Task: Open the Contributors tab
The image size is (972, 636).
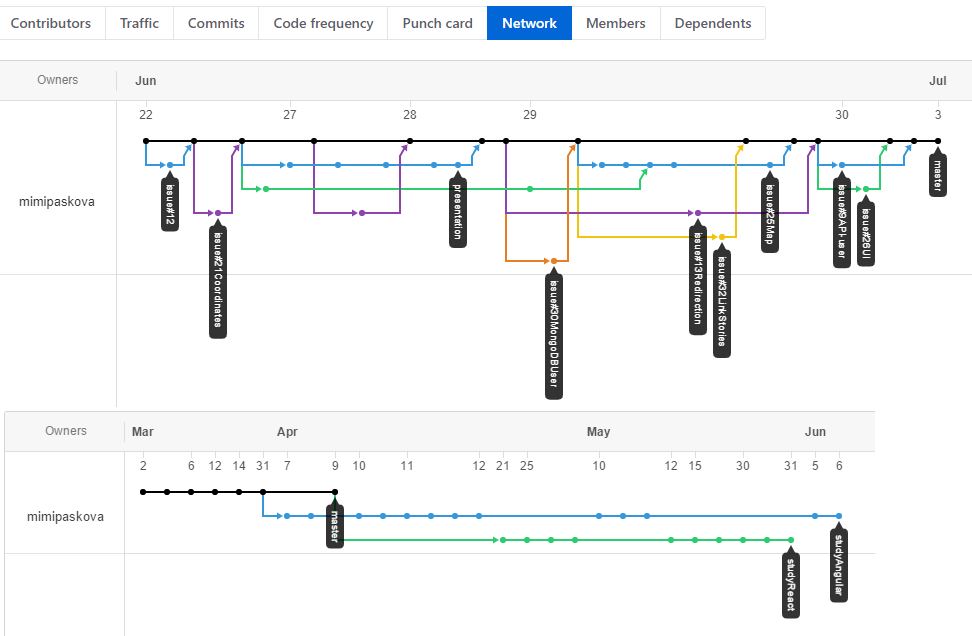Action: click(50, 23)
